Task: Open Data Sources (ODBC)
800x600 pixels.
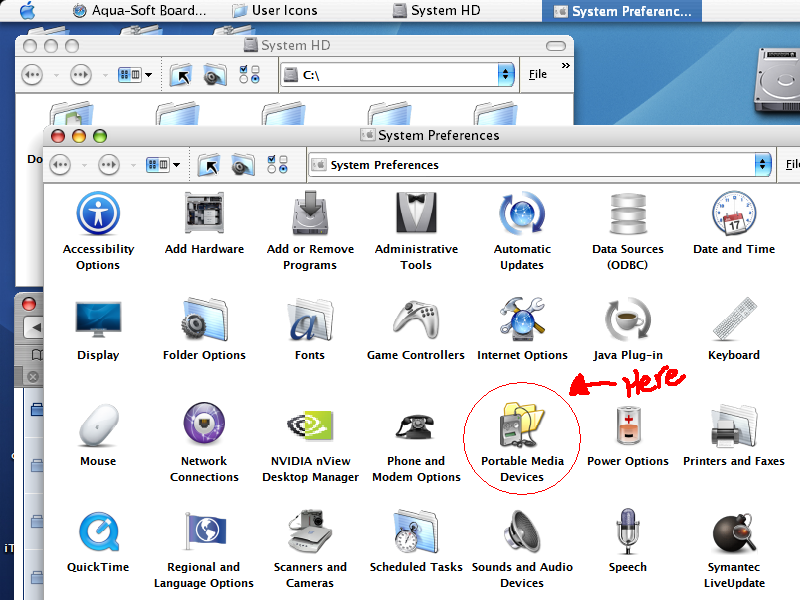Action: (628, 231)
